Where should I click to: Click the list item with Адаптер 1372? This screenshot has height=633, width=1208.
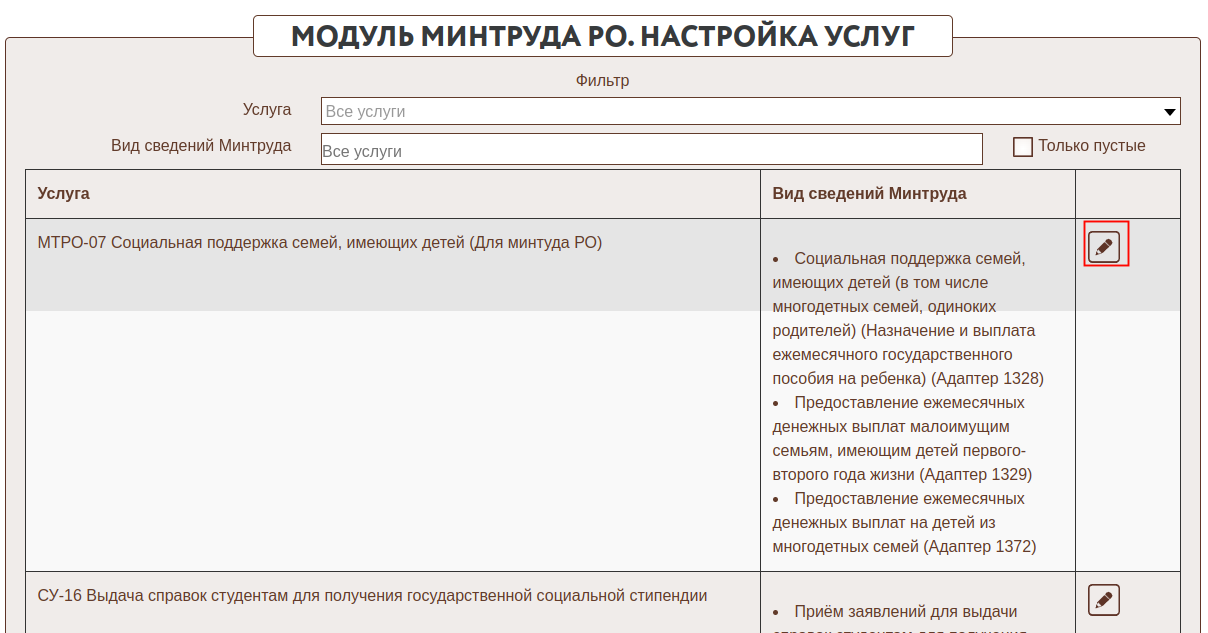pos(905,523)
